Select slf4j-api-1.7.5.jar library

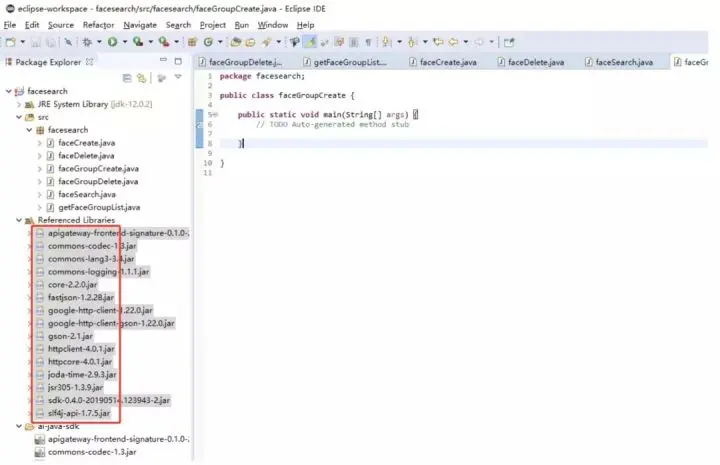(x=79, y=413)
